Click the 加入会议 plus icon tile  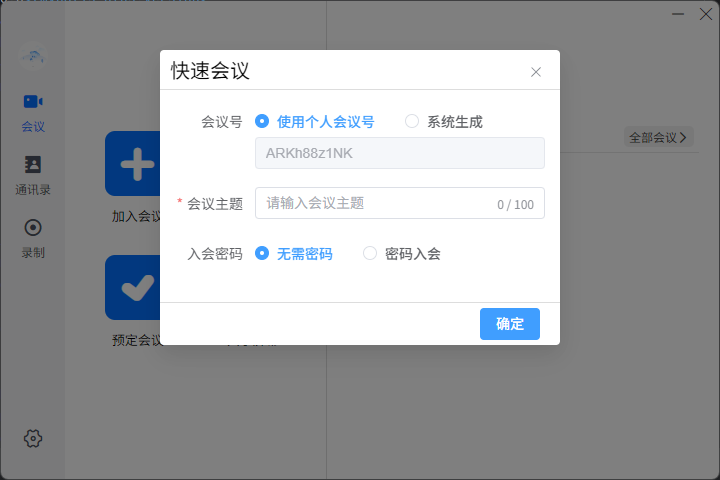click(133, 164)
